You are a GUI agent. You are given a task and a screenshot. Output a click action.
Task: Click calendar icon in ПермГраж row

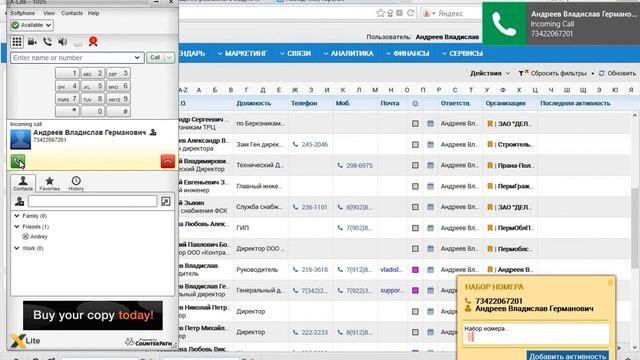tap(431, 186)
